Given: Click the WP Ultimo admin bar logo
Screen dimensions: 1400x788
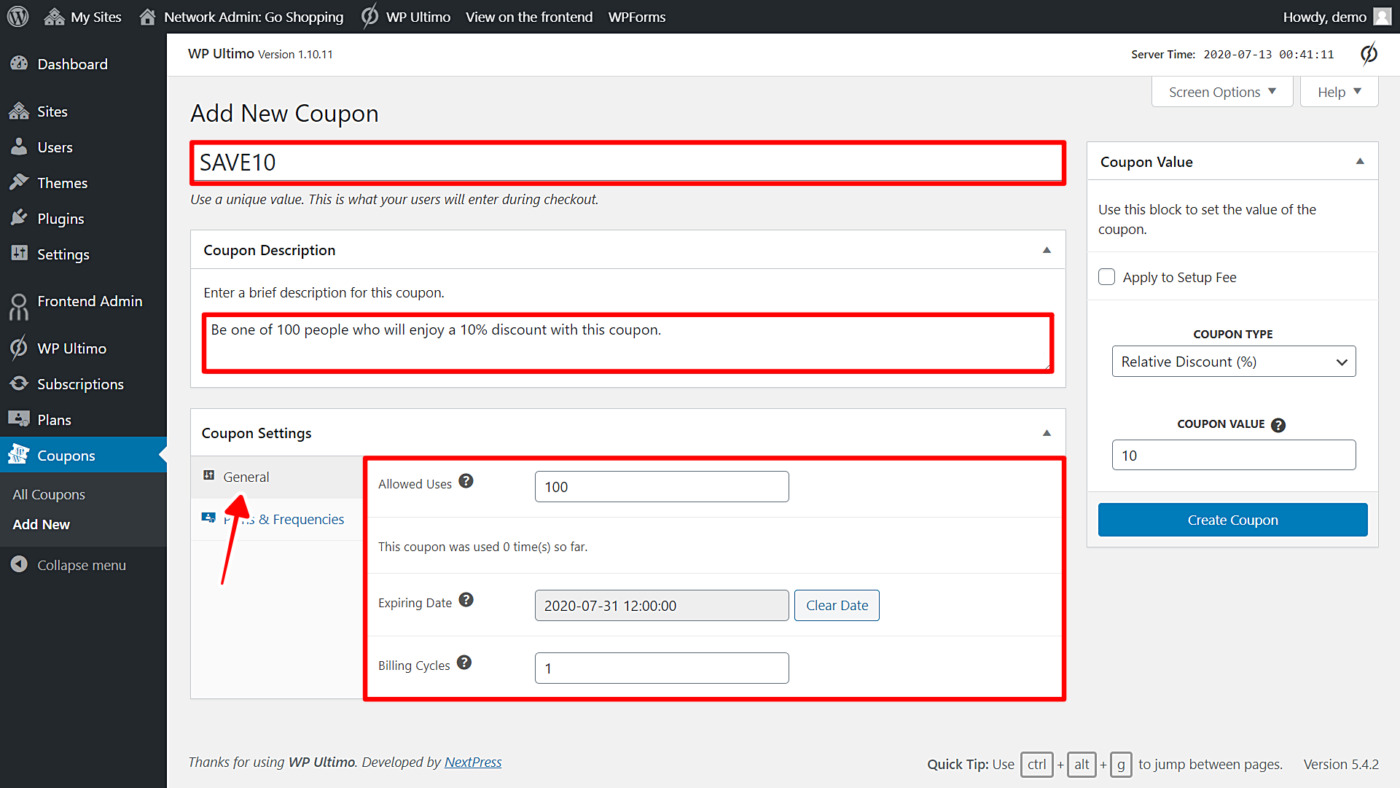Looking at the screenshot, I should coord(369,17).
